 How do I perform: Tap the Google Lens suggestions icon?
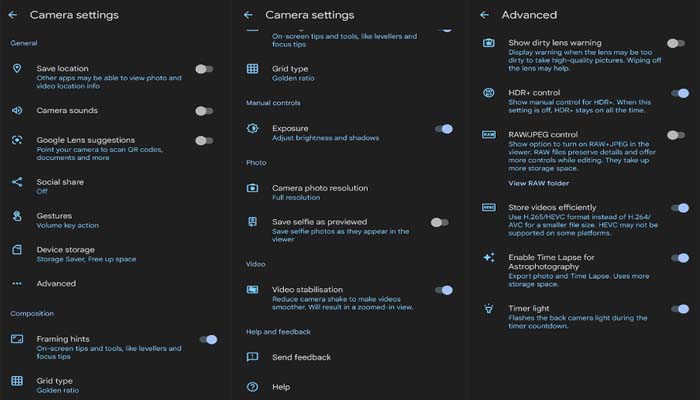17,140
